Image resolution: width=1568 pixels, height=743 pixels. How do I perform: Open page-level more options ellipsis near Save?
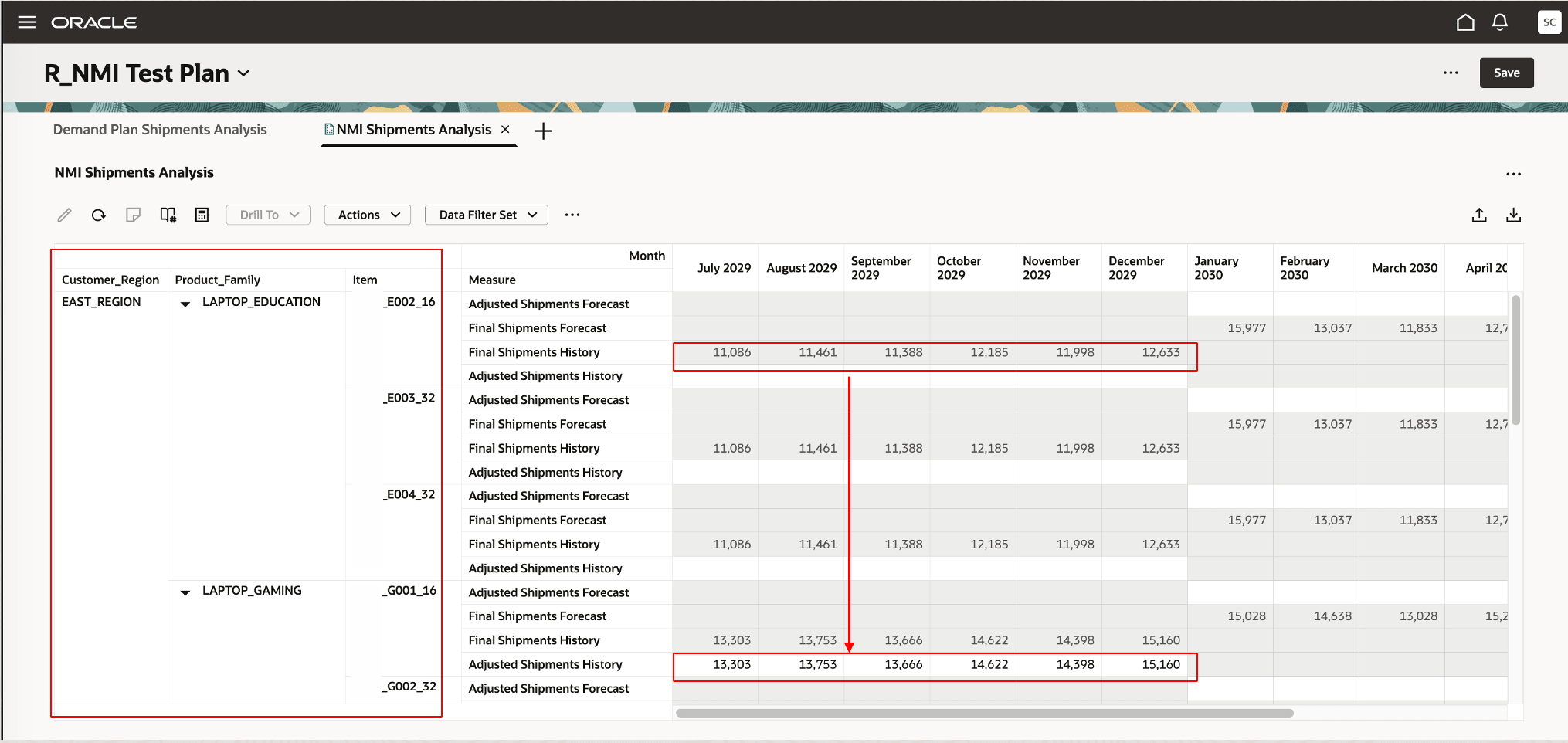1451,73
